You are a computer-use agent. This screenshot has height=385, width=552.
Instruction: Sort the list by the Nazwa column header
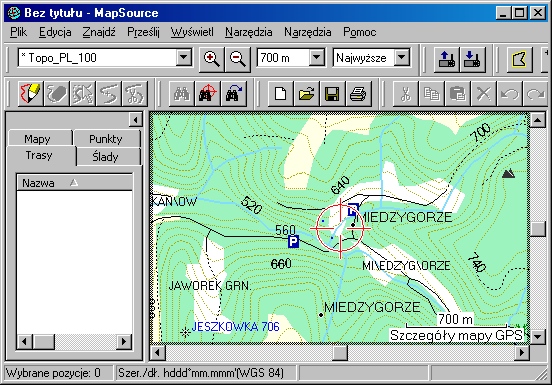pos(74,183)
